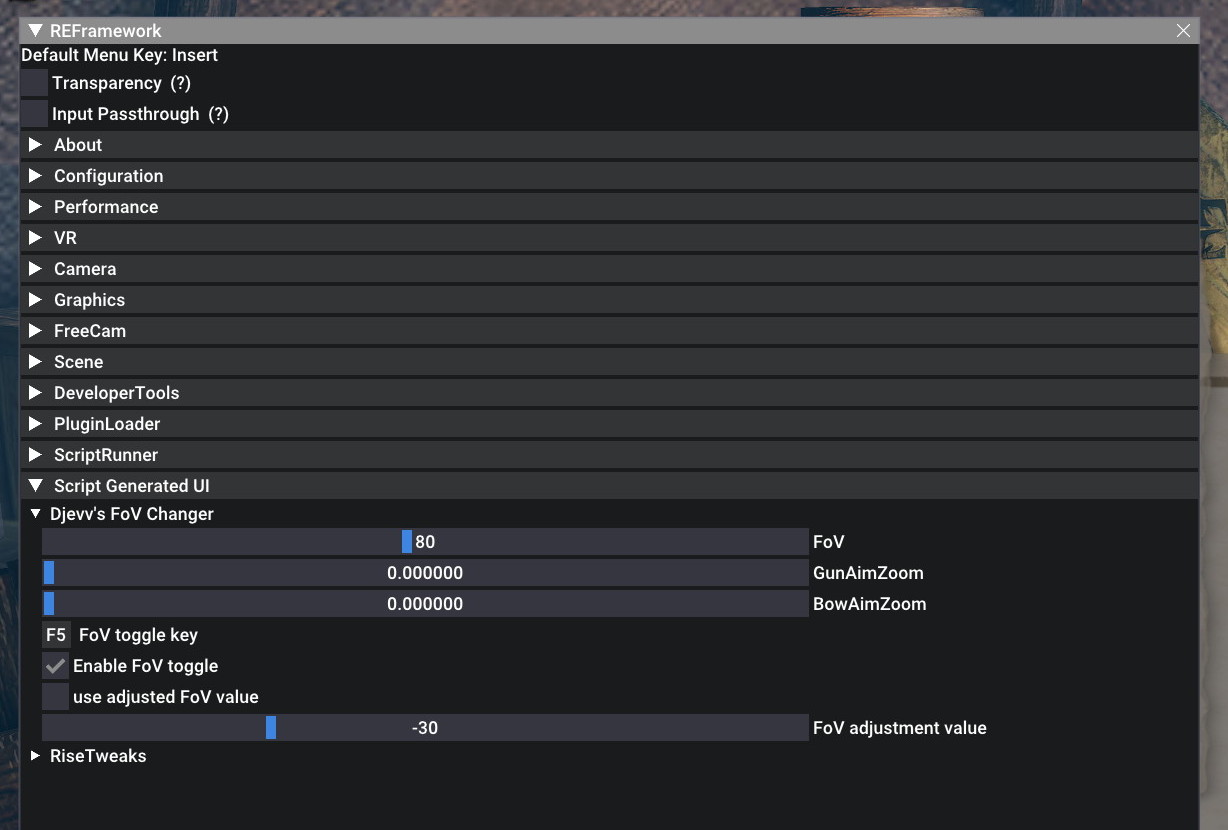Click the FoV slider showing 80

click(x=425, y=542)
